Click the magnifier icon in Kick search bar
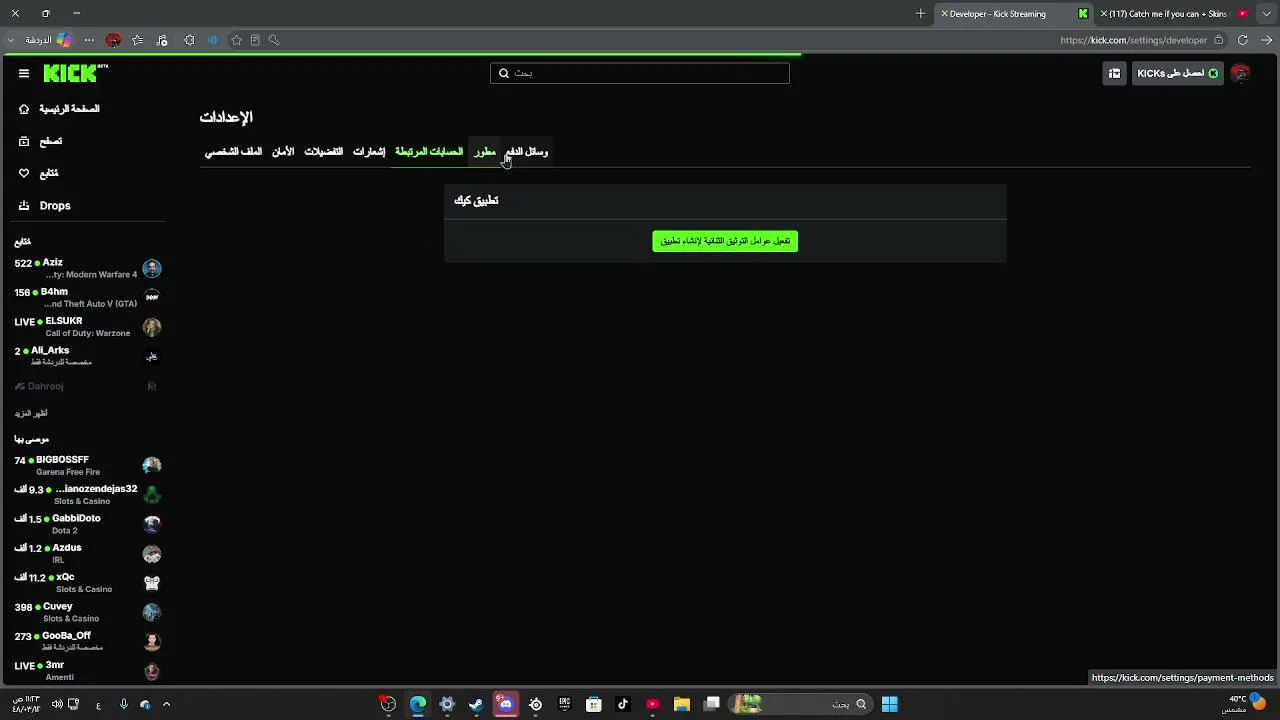Image resolution: width=1280 pixels, height=720 pixels. [x=504, y=73]
